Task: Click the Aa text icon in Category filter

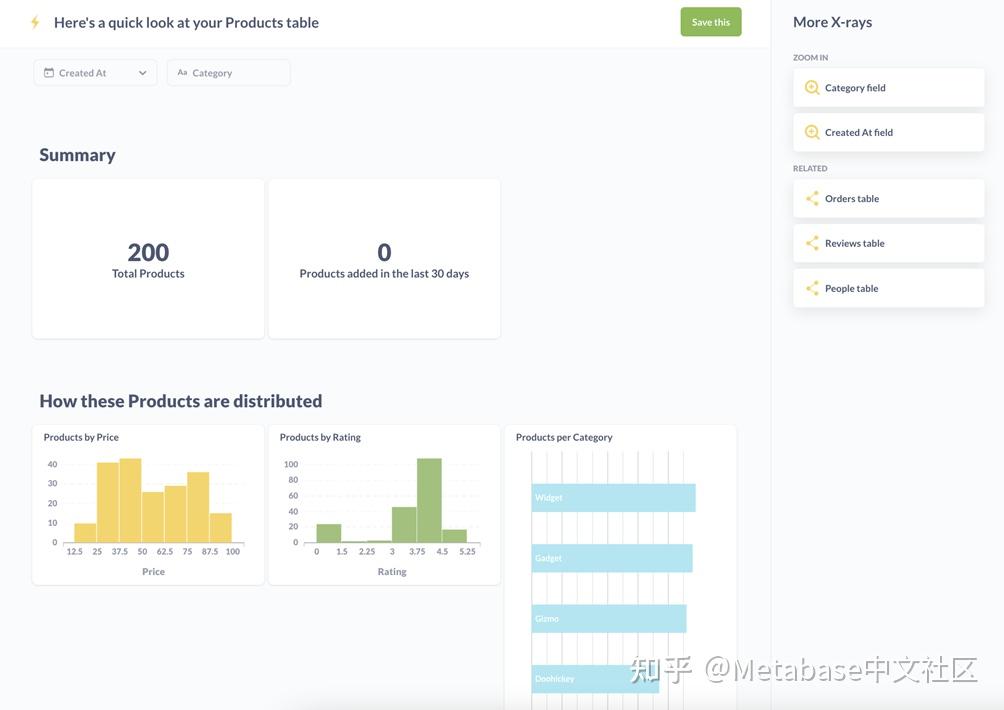Action: pyautogui.click(x=182, y=73)
